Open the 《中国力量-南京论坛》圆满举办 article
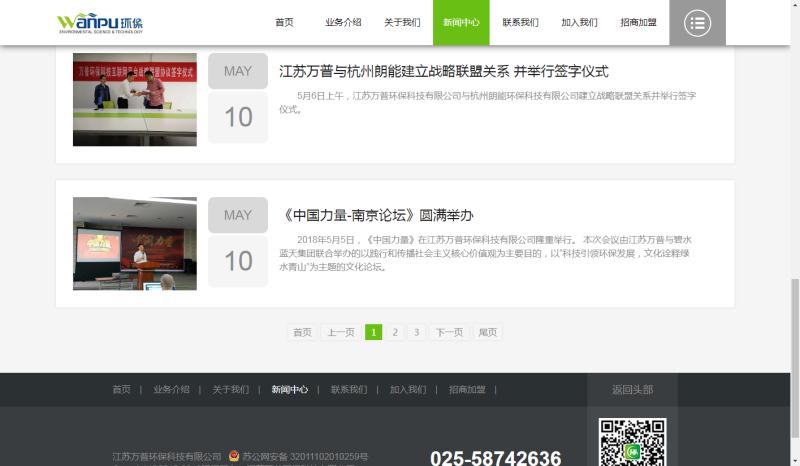The height and width of the screenshot is (466, 800). point(376,215)
